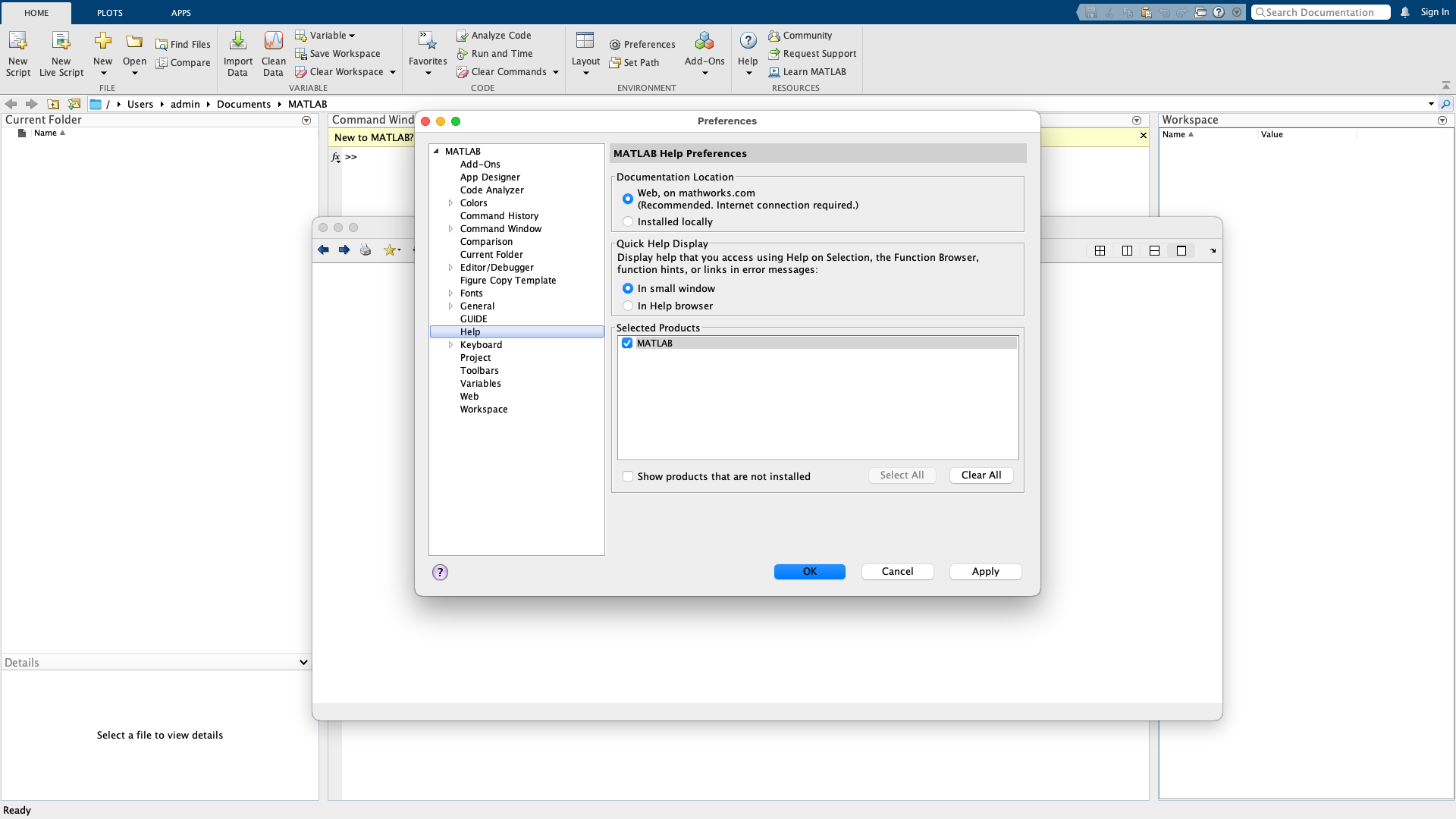Click the Cancel button
The width and height of the screenshot is (1456, 819).
[x=897, y=572]
